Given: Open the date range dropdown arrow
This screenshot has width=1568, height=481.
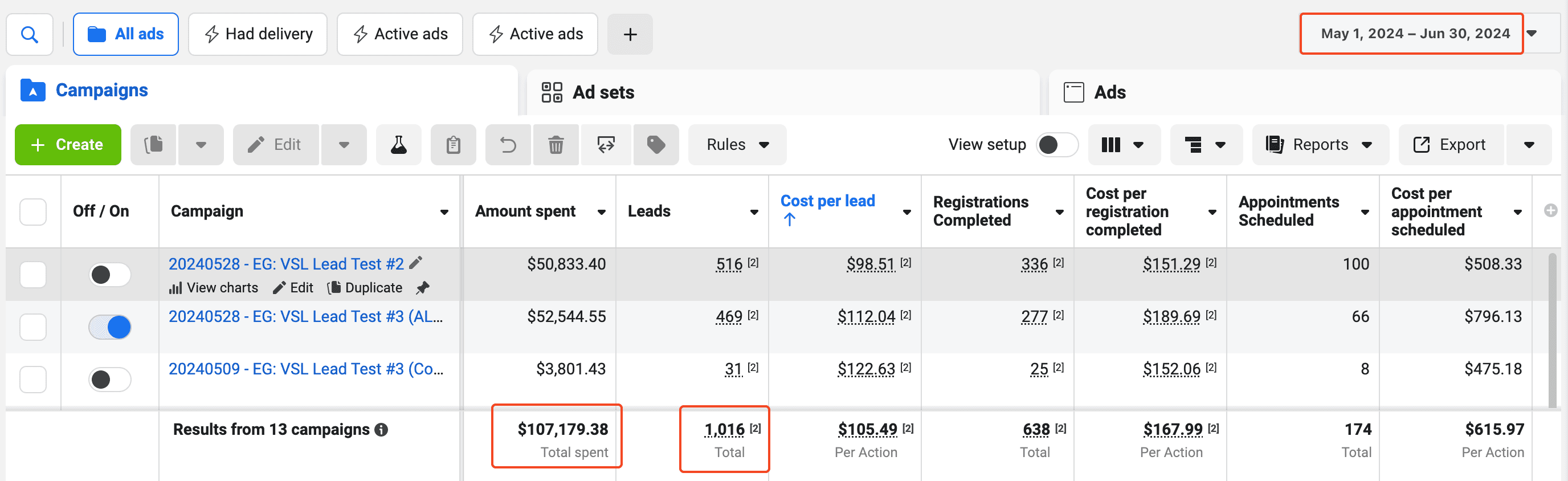Looking at the screenshot, I should (x=1533, y=34).
